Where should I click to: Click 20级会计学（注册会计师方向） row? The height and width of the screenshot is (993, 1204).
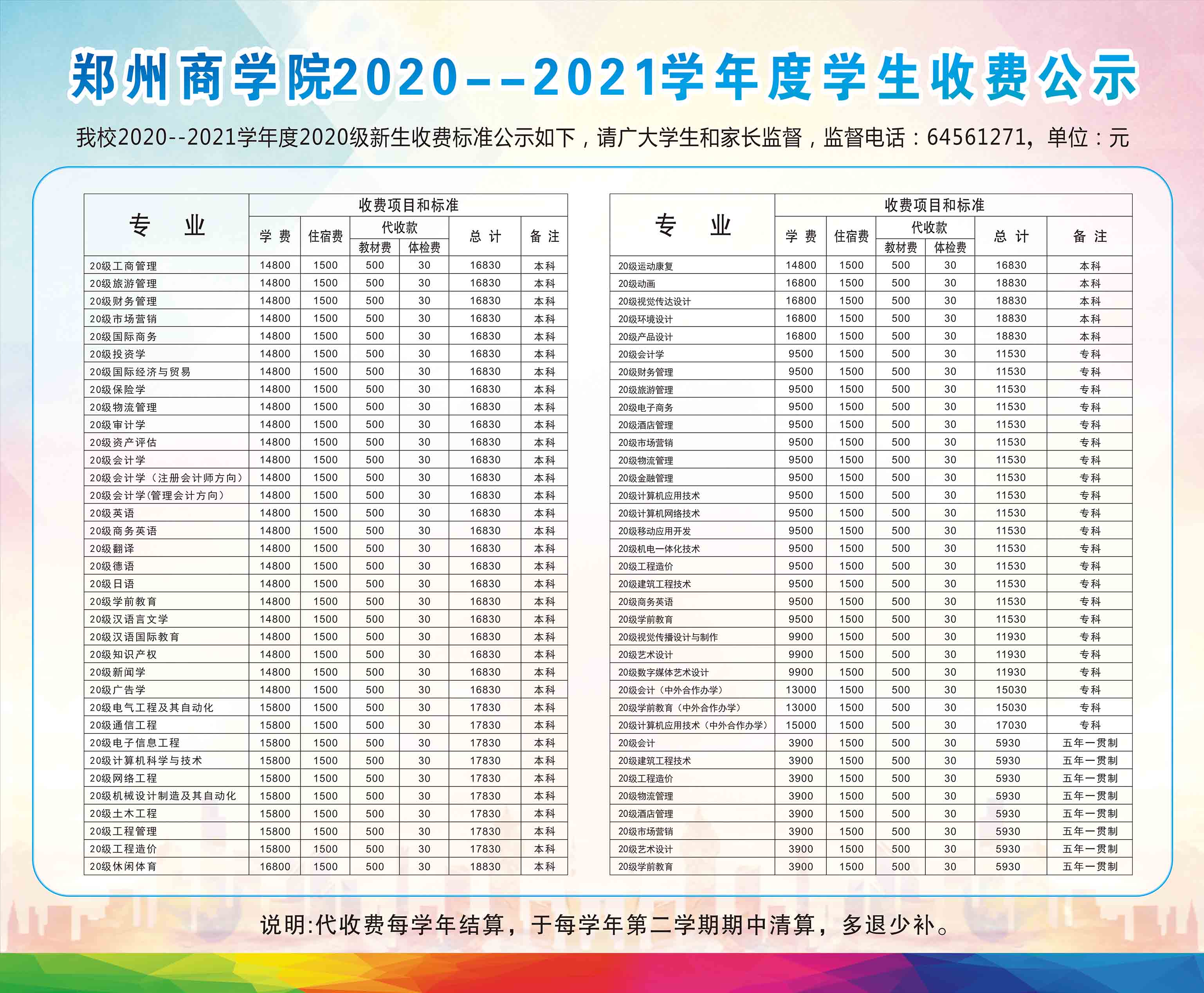point(167,478)
